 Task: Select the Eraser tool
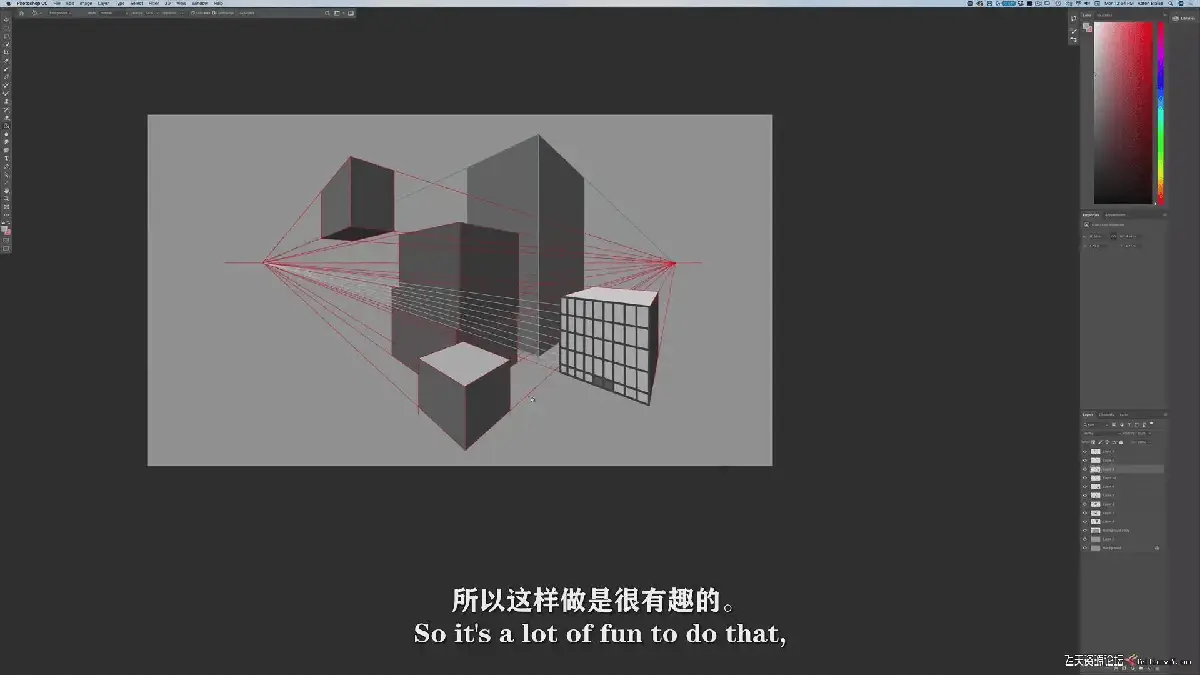[x=5, y=118]
